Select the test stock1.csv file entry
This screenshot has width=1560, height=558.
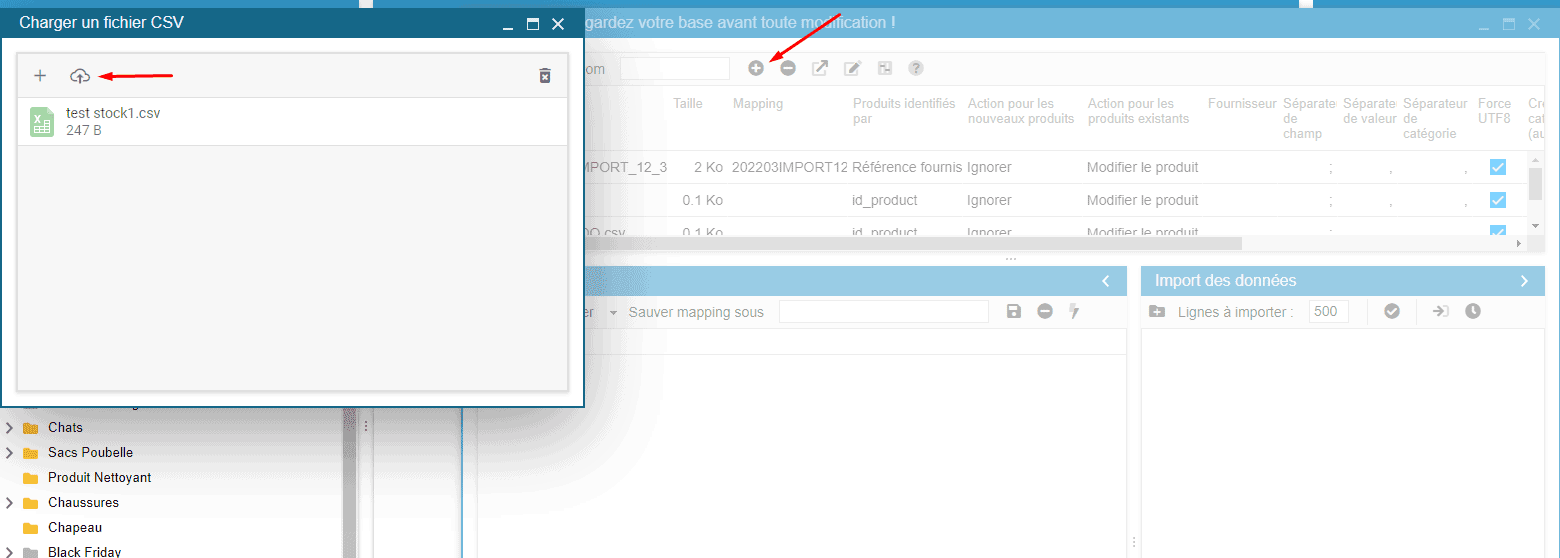[112, 121]
